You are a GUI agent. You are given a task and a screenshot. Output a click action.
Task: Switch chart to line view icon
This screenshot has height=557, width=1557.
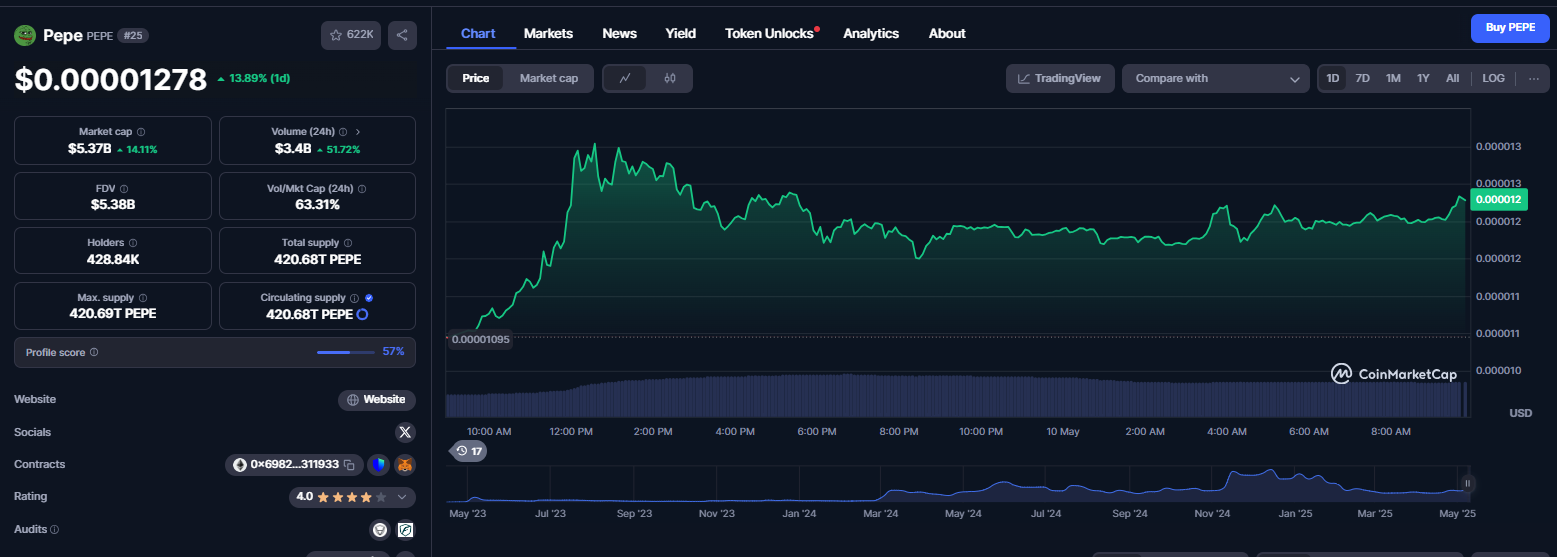626,78
